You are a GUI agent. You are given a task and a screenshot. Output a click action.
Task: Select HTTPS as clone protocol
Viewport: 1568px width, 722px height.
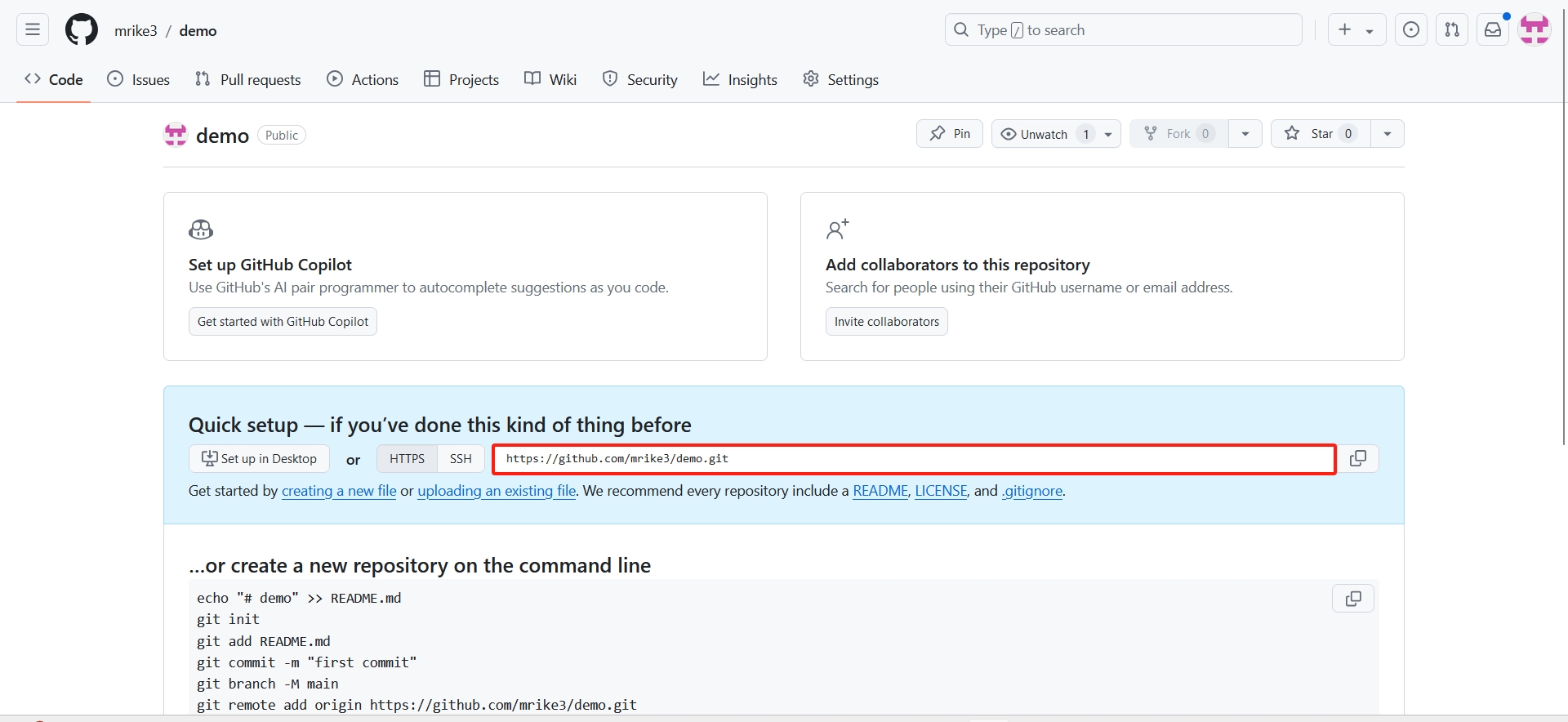tap(407, 459)
